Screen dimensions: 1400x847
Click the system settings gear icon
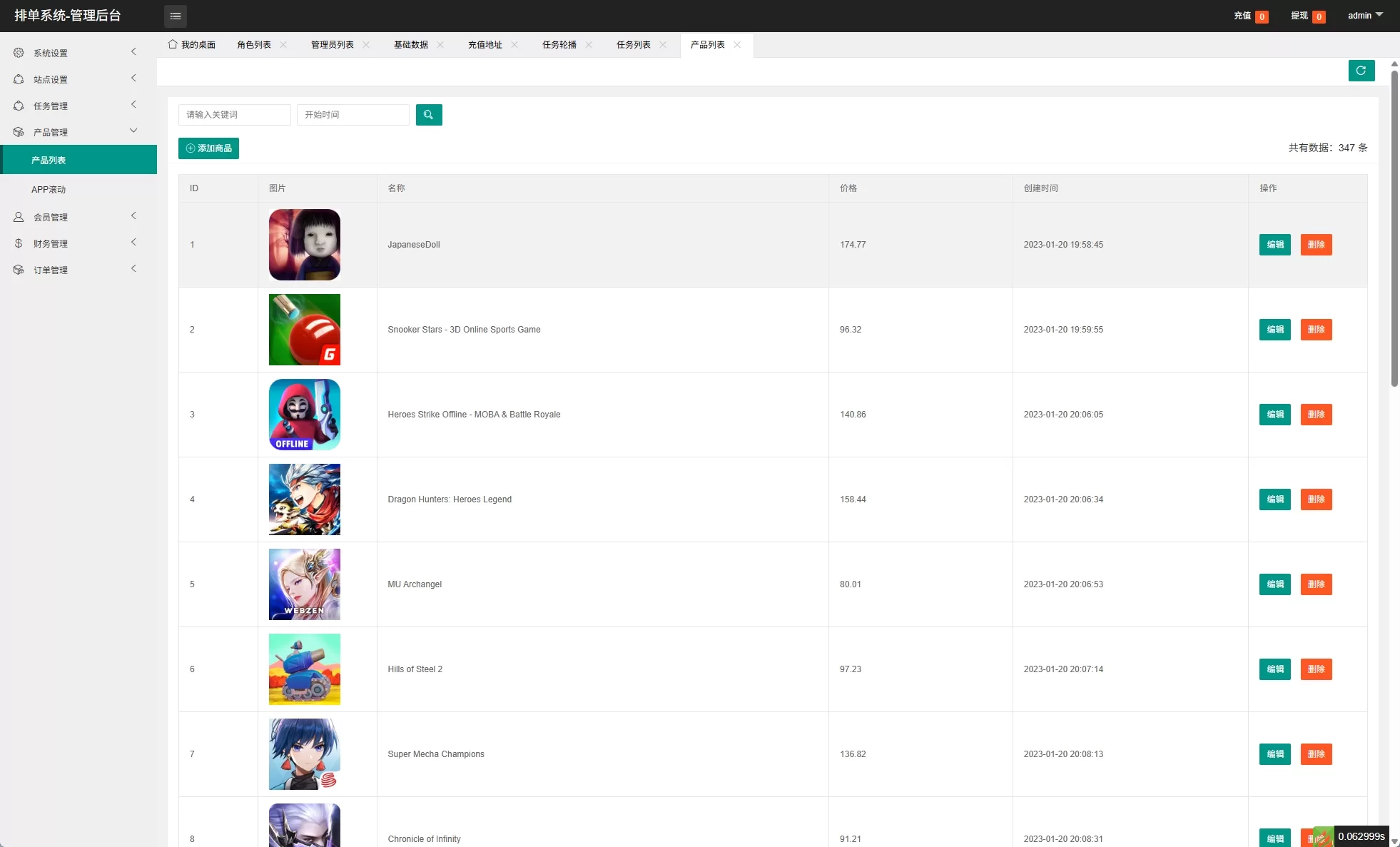[x=19, y=53]
